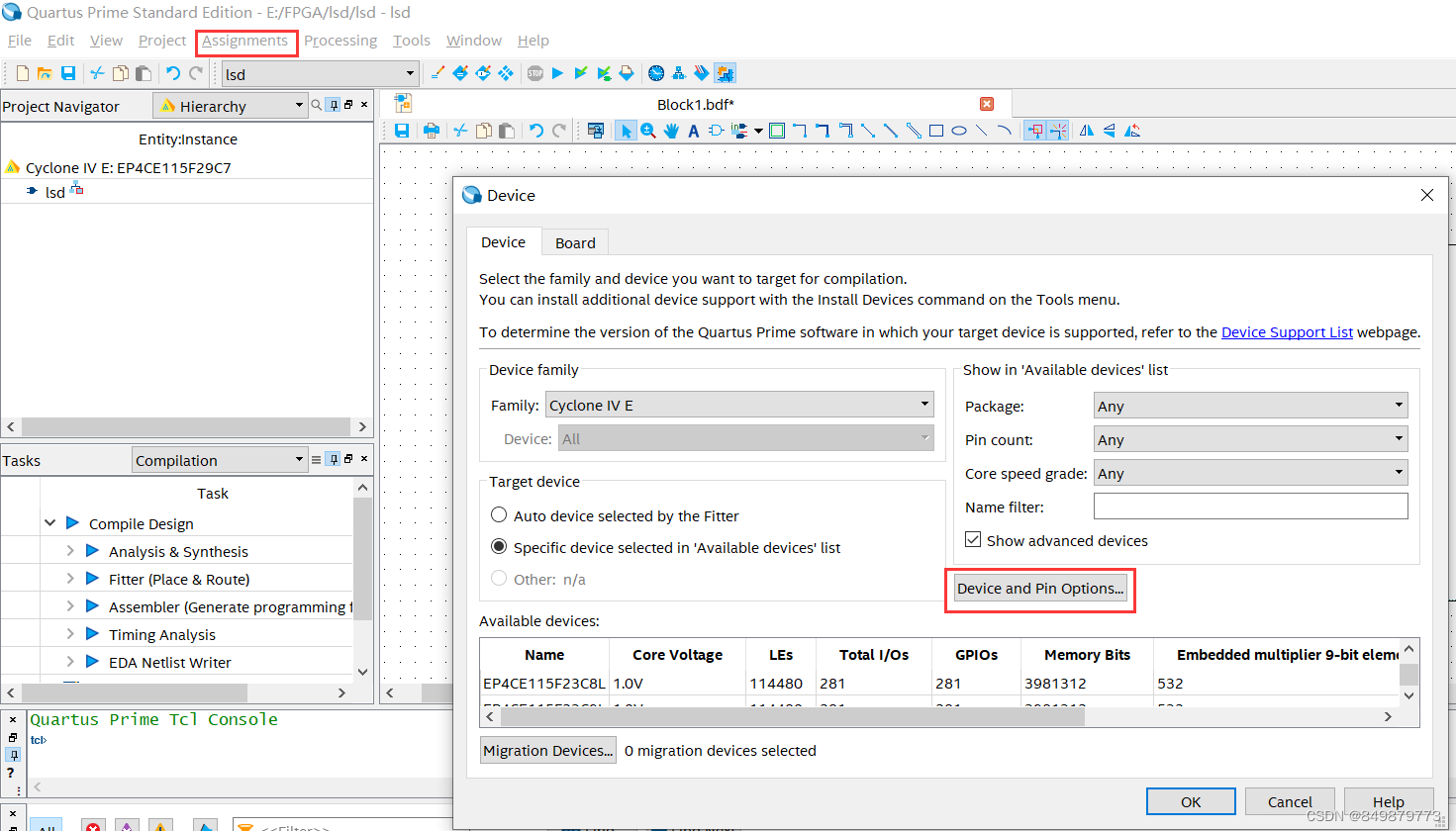
Task: Open Compilation dropdown in Tasks panel
Action: [220, 460]
